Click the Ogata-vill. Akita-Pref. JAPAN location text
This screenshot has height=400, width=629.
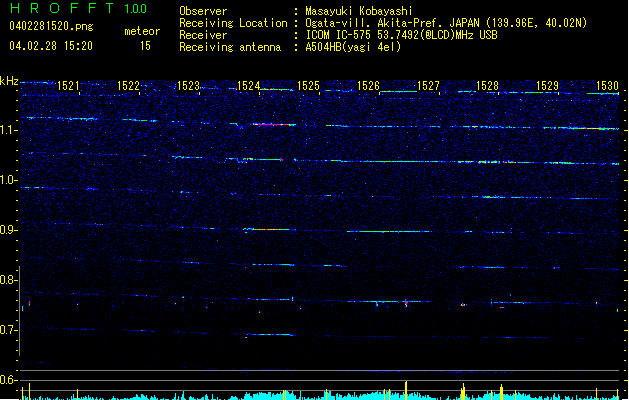pos(446,23)
